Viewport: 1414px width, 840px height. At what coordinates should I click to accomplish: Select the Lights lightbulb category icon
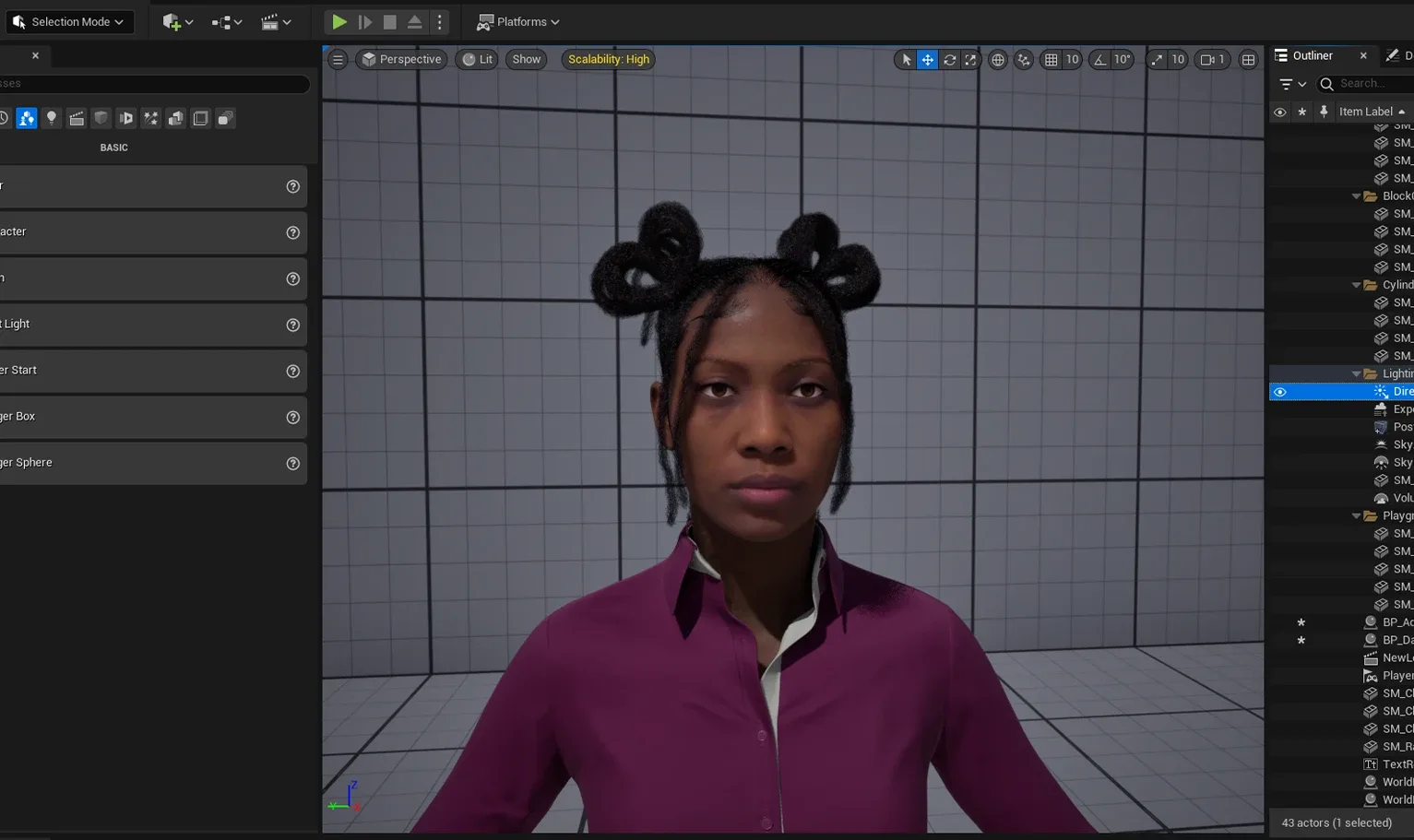(x=52, y=118)
